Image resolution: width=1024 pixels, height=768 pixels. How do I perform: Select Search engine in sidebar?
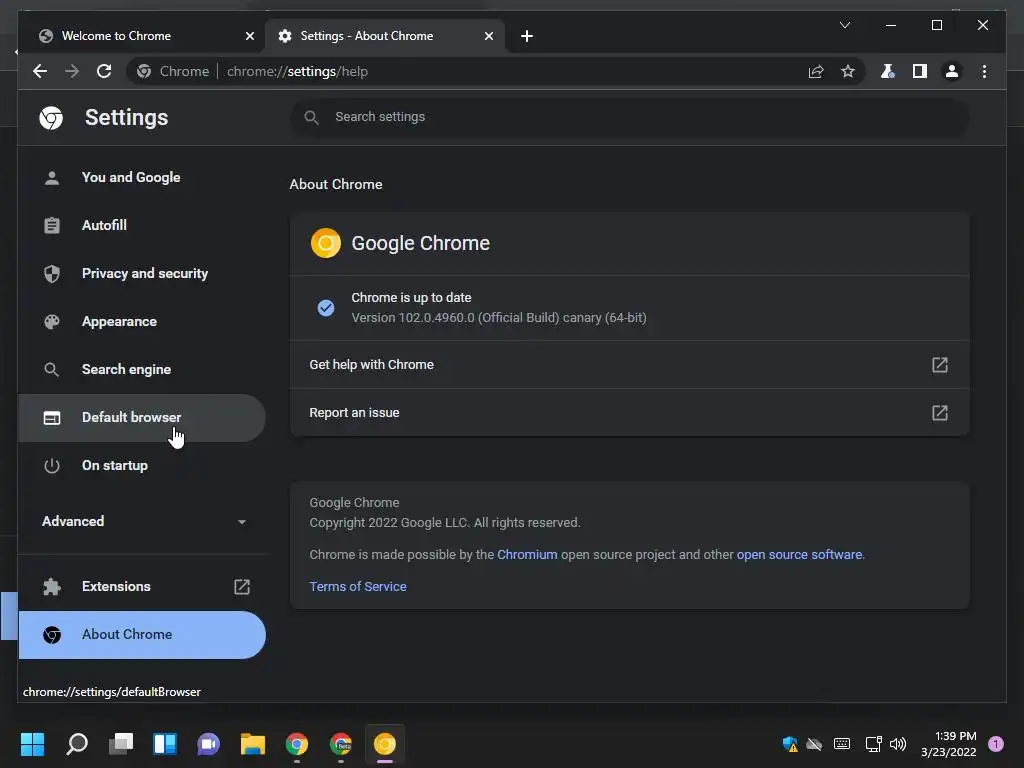pyautogui.click(x=142, y=370)
